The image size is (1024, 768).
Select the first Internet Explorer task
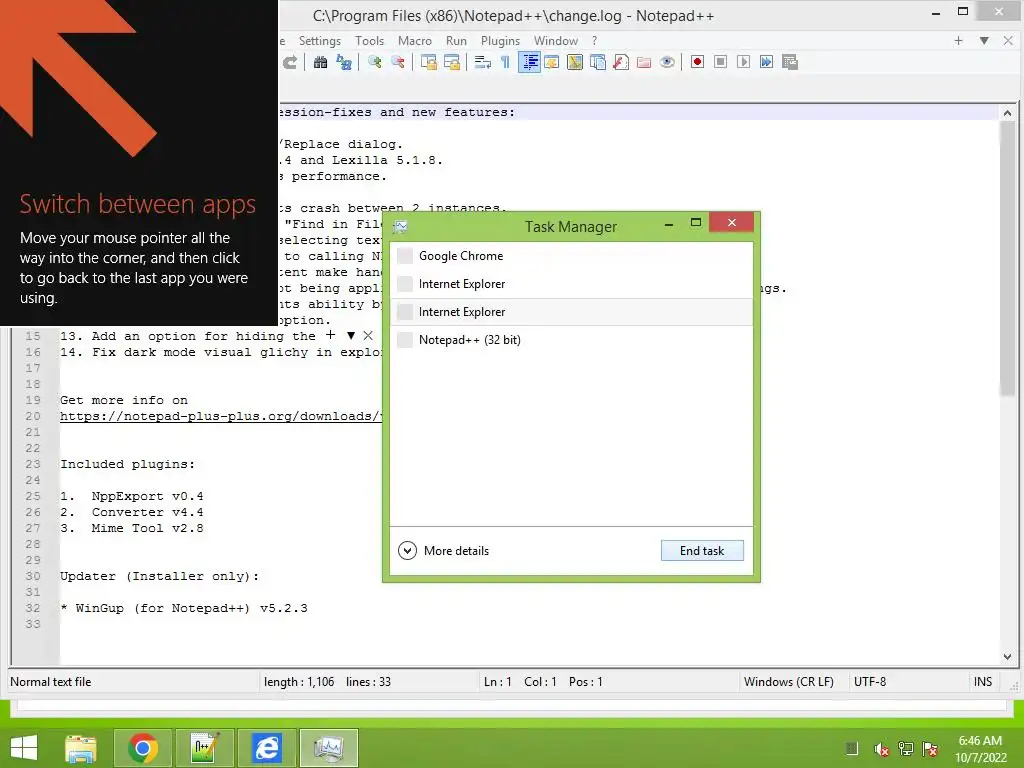(571, 284)
